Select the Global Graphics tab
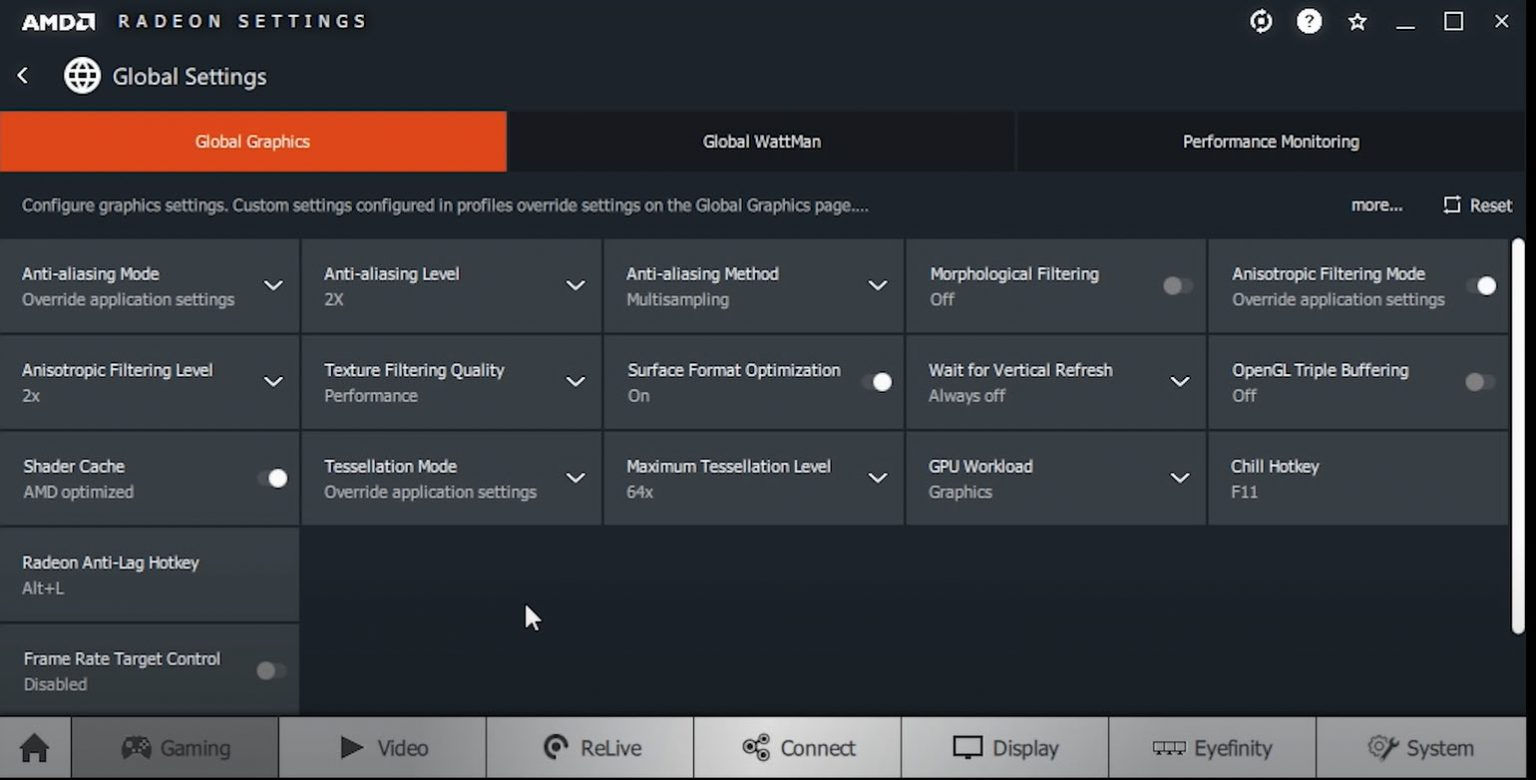 coord(253,141)
